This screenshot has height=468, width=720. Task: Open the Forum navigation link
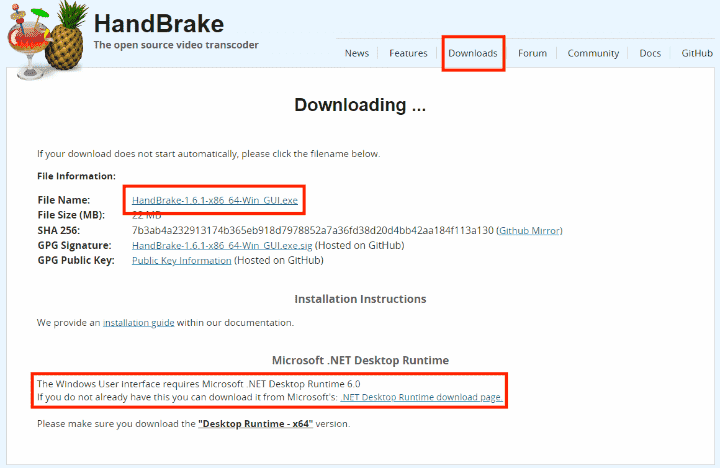tap(532, 53)
